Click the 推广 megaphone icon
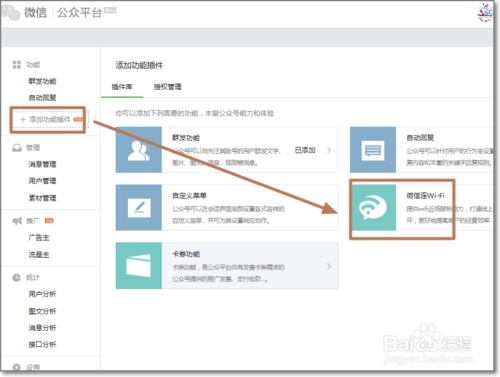The image size is (500, 377). point(17,221)
